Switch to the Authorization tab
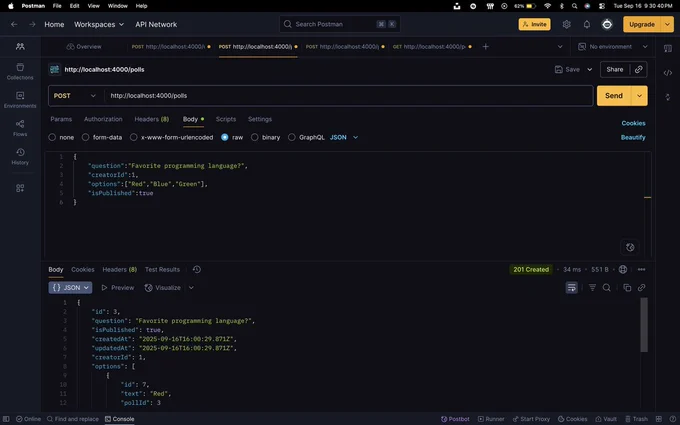This screenshot has width=680, height=425. [103, 119]
